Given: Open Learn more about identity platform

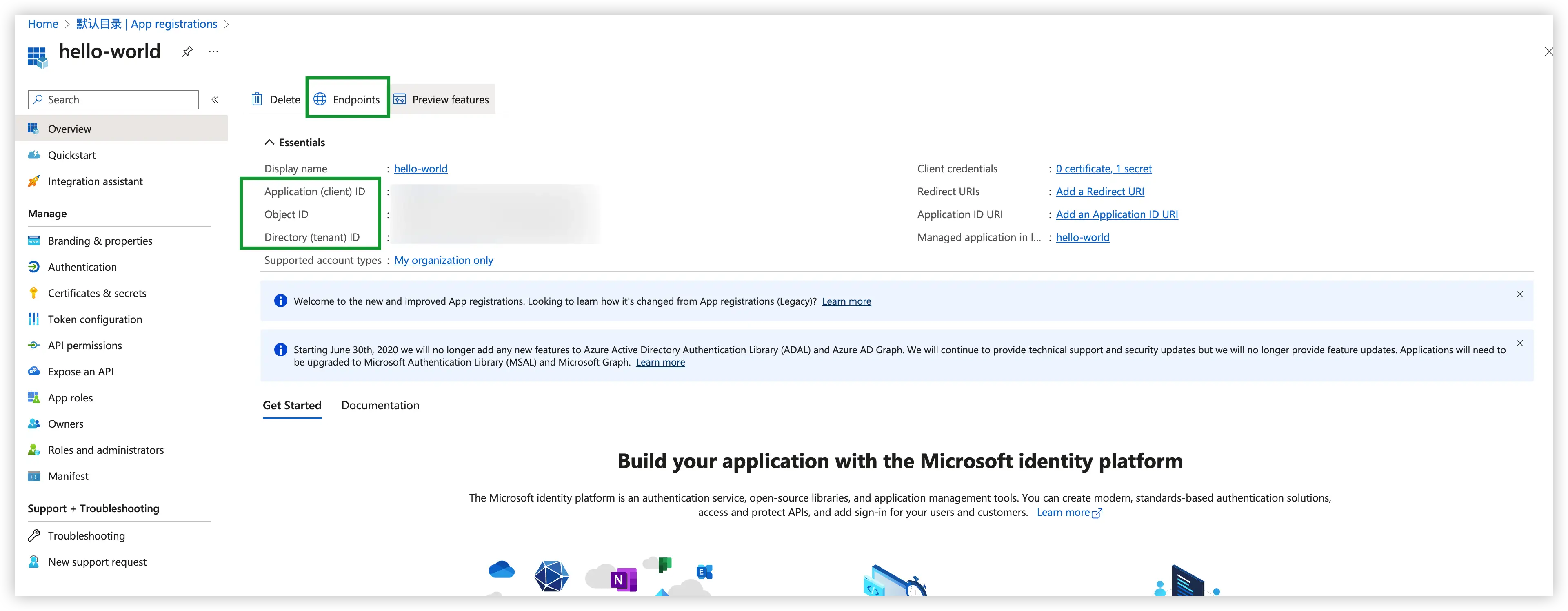Looking at the screenshot, I should pos(1069,512).
